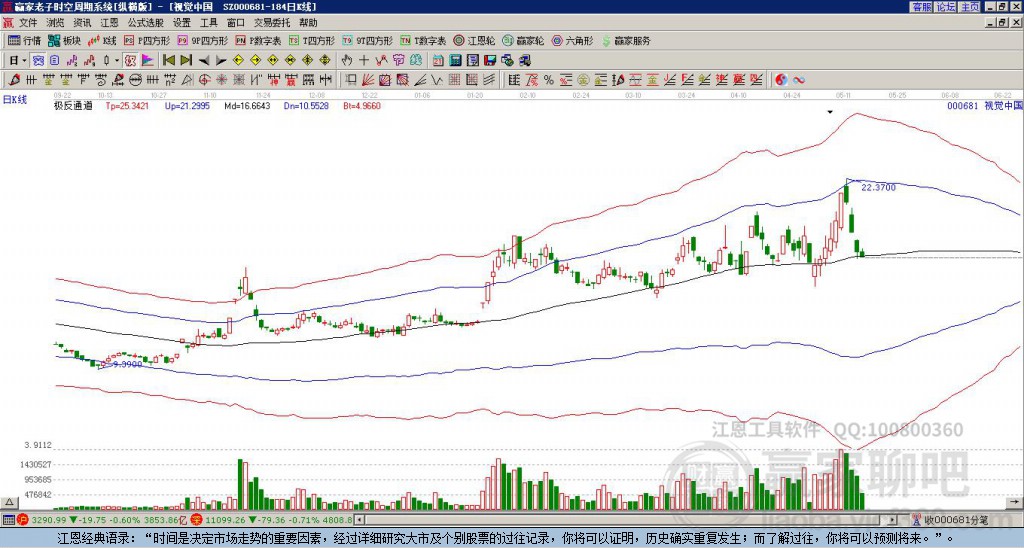This screenshot has width=1024, height=548.
Task: Click the 000681 视觉中国 stock label
Action: point(984,105)
